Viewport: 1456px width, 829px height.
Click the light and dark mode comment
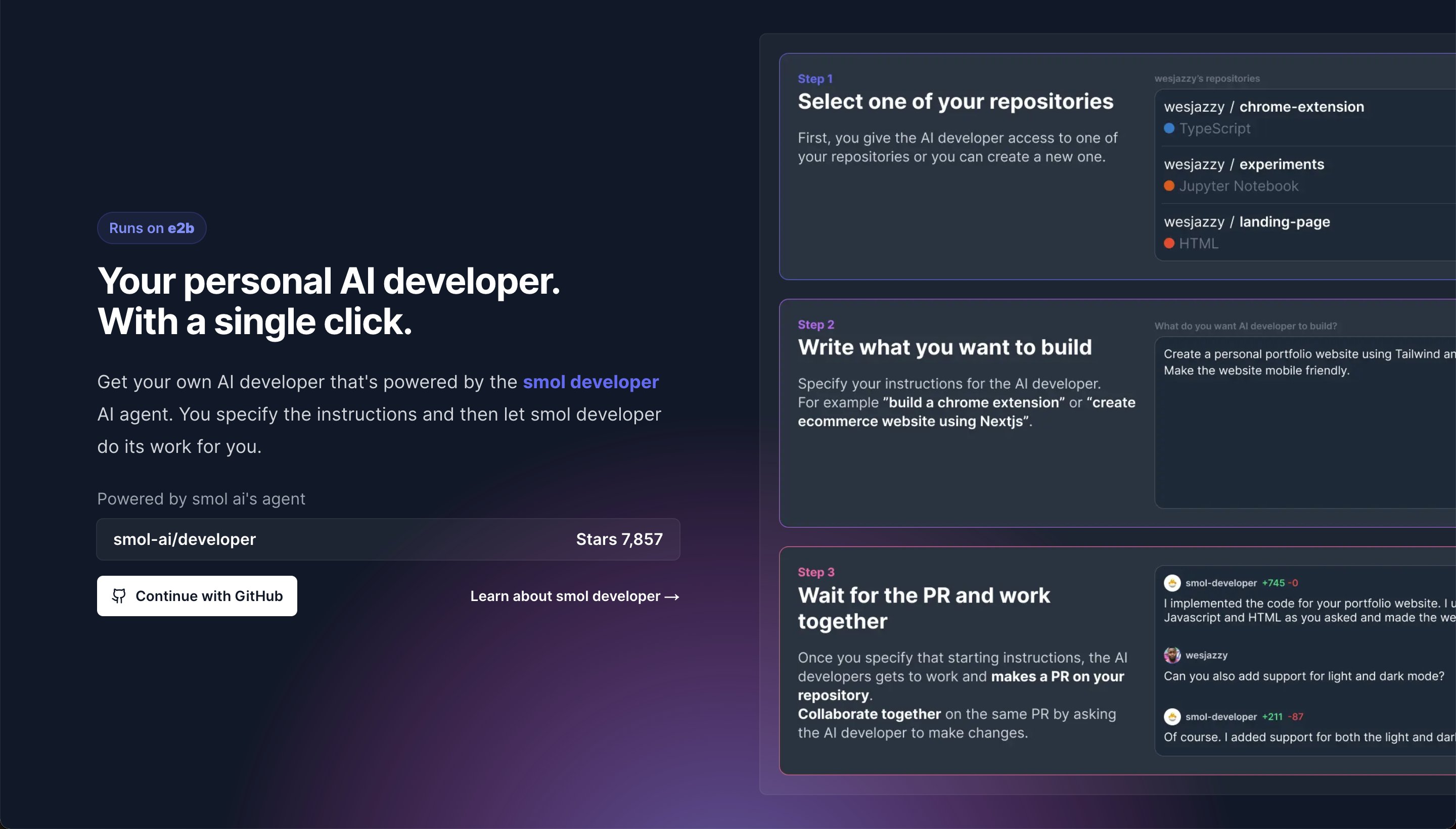tap(1303, 676)
